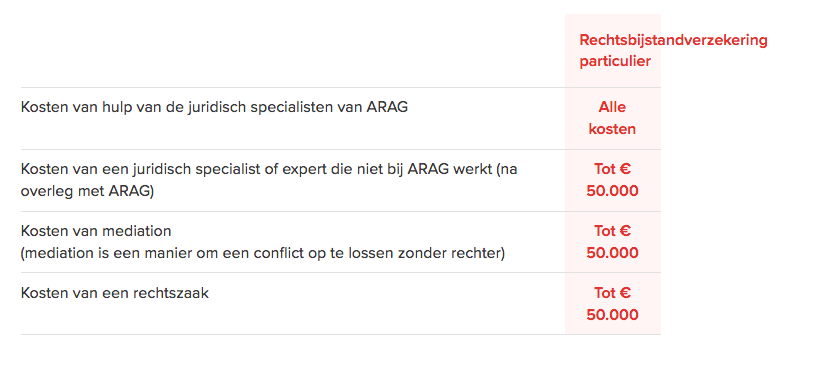Click the Rechtsbijstandverzekering particulier column header
Viewport: 816px width, 374px height.
click(x=673, y=50)
